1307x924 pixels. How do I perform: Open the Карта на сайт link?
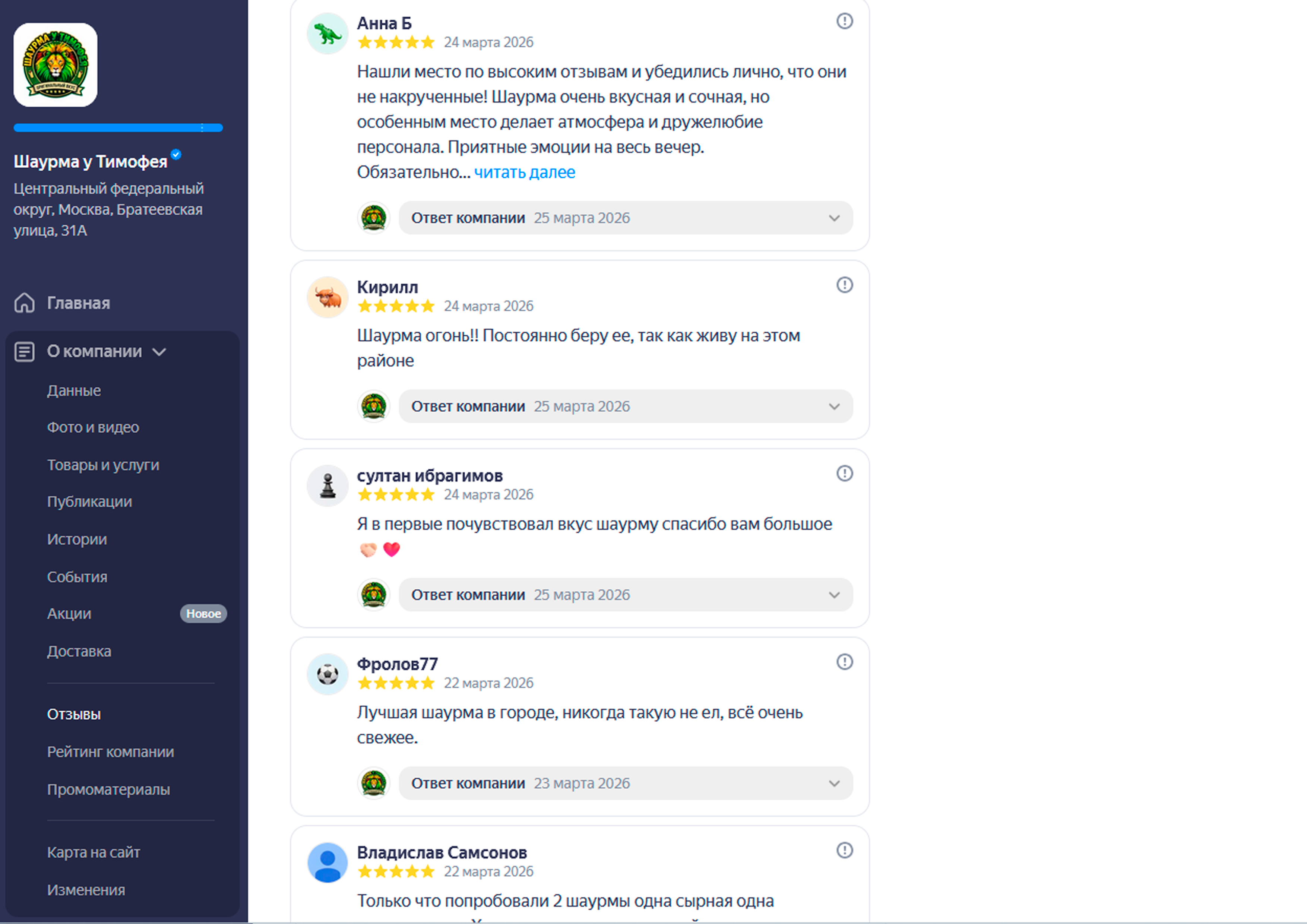coord(94,852)
